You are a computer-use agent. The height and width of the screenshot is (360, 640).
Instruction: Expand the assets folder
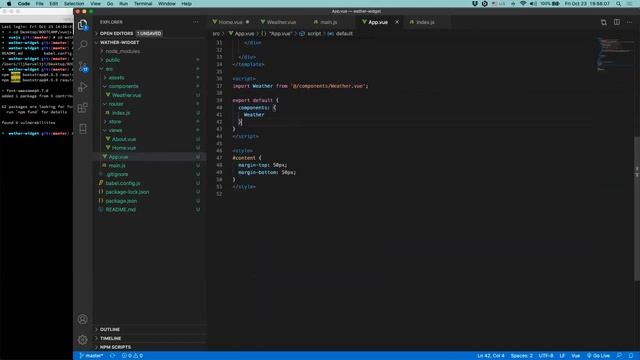pyautogui.click(x=116, y=78)
